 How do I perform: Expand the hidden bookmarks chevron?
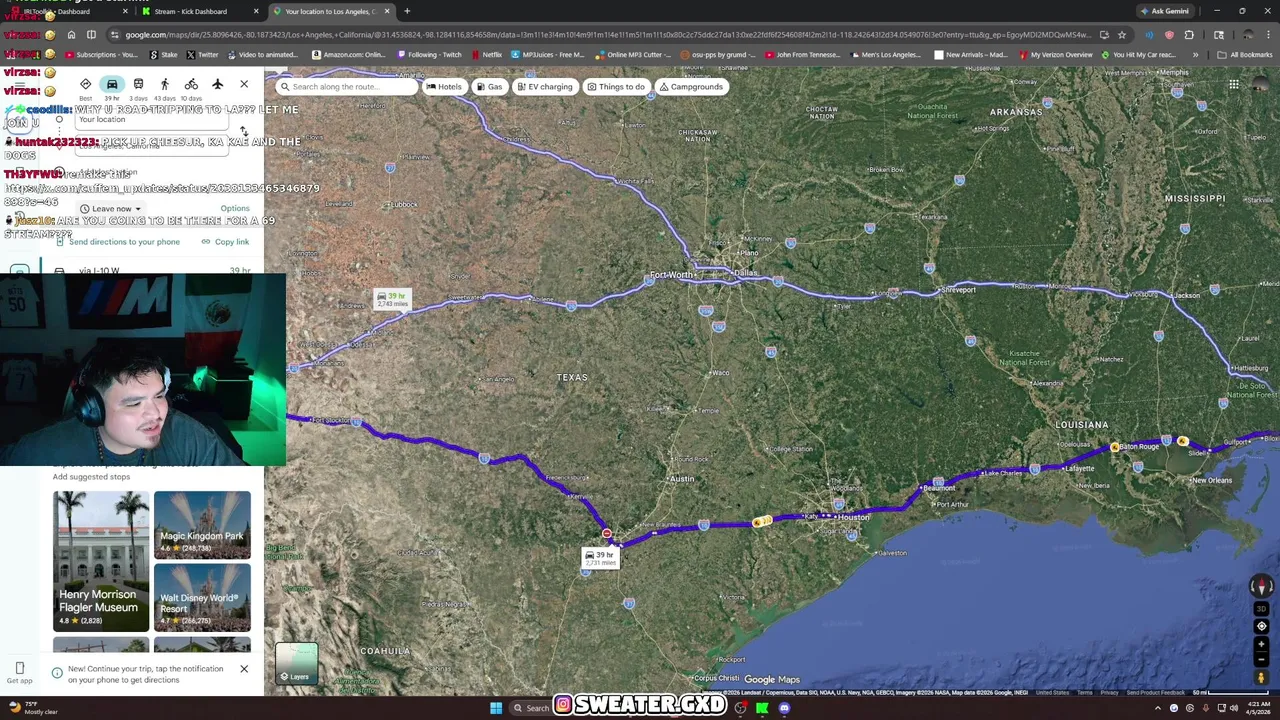tap(1197, 55)
